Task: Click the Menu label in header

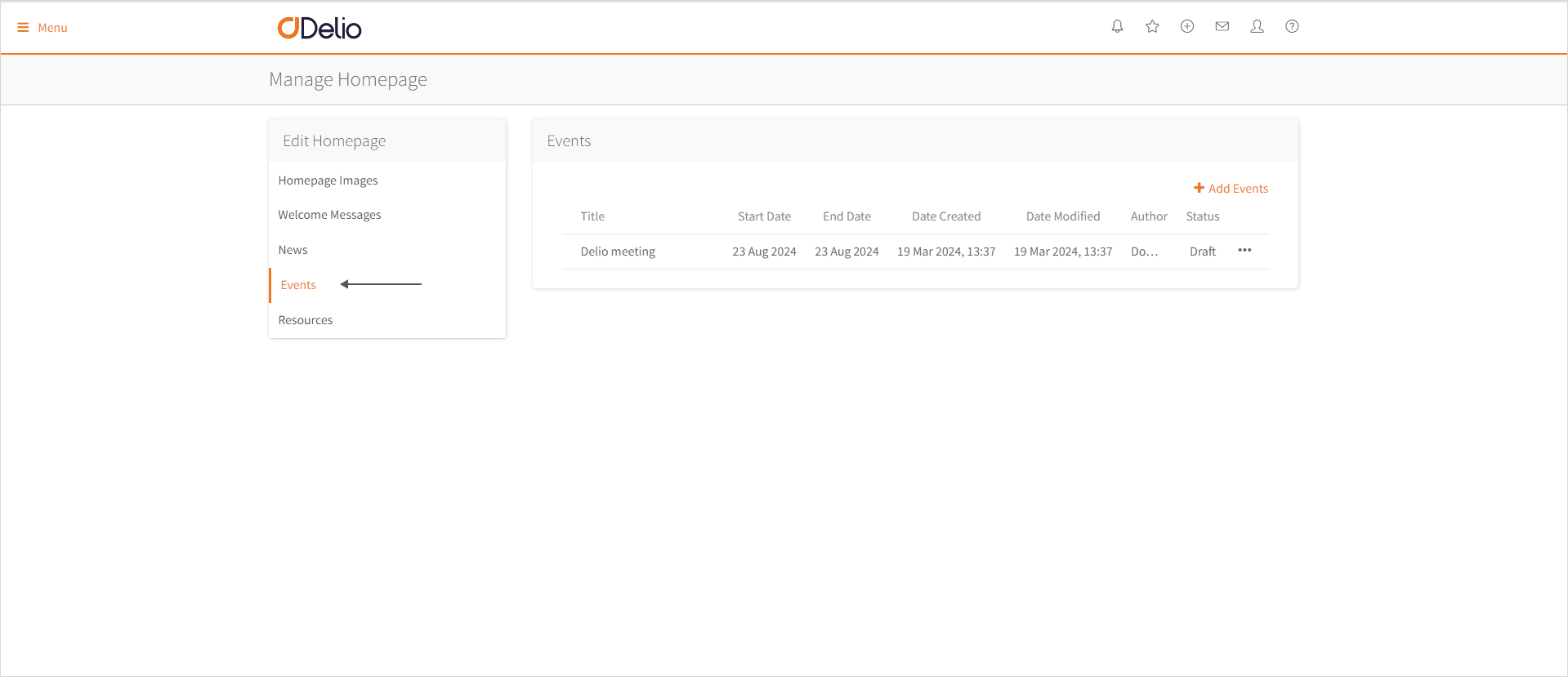Action: point(52,28)
